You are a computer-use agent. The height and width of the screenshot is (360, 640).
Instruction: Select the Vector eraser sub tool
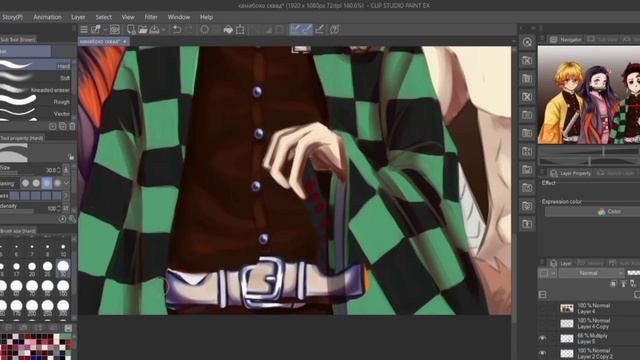36,113
